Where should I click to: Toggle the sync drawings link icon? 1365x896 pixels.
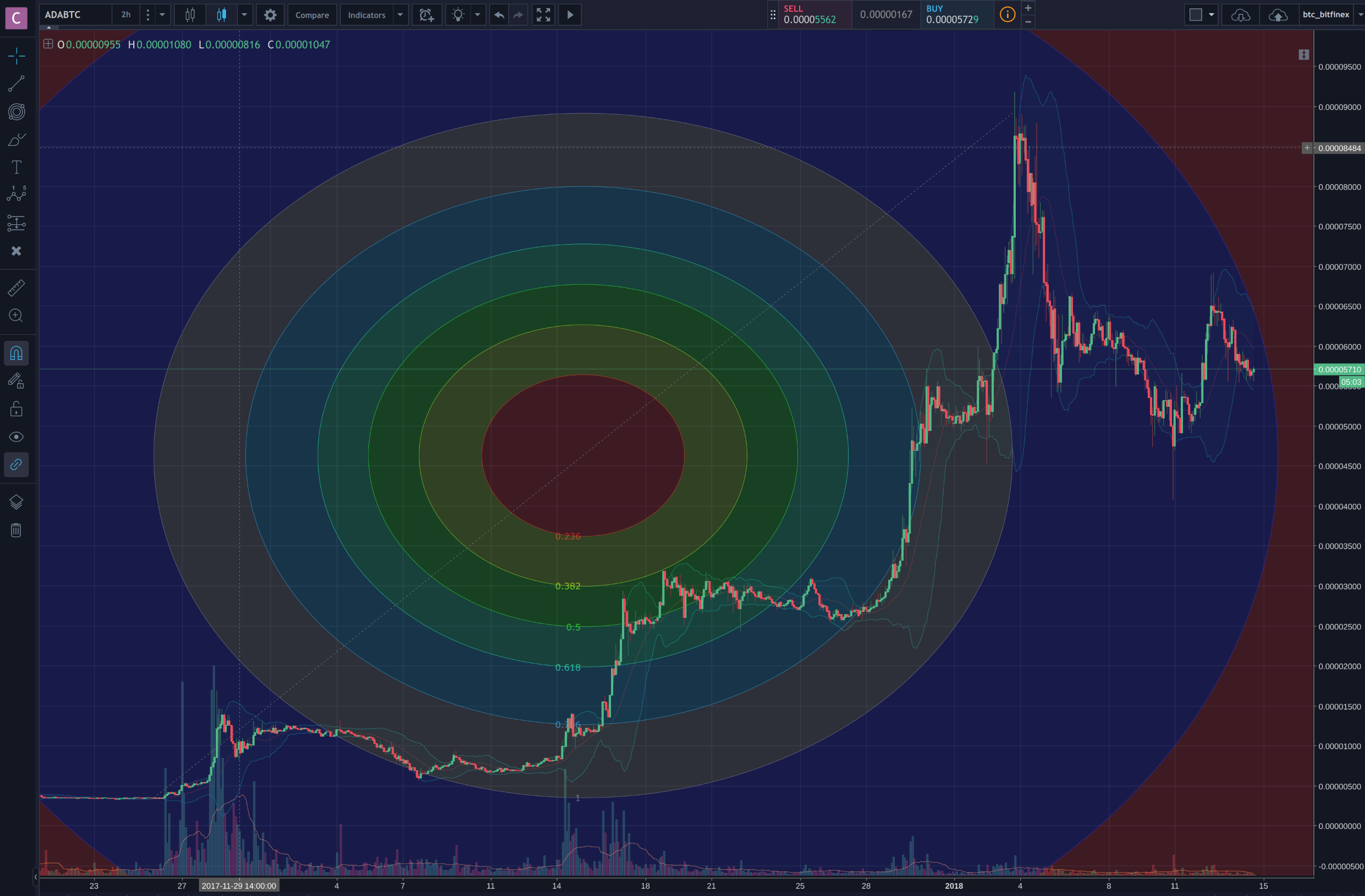[16, 464]
